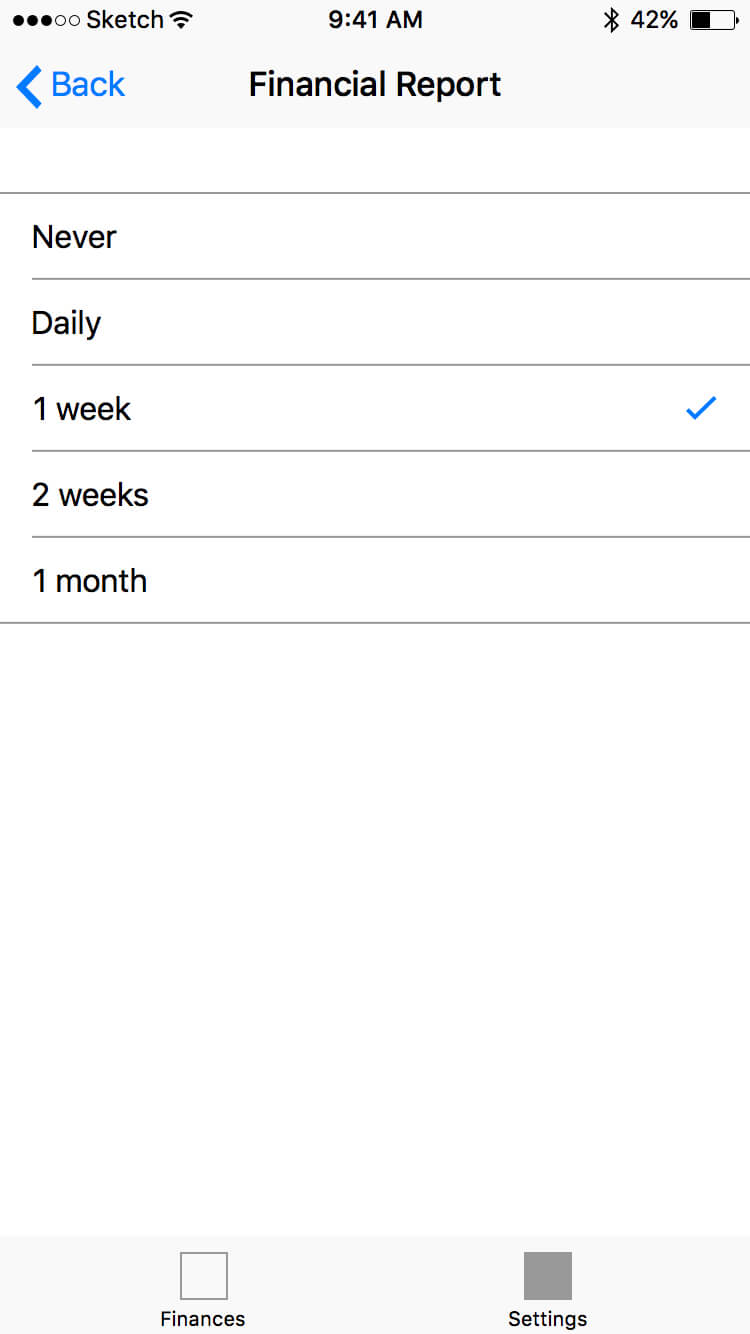The width and height of the screenshot is (750, 1334).
Task: Choose the 2 weeks report frequency
Action: pyautogui.click(x=375, y=494)
